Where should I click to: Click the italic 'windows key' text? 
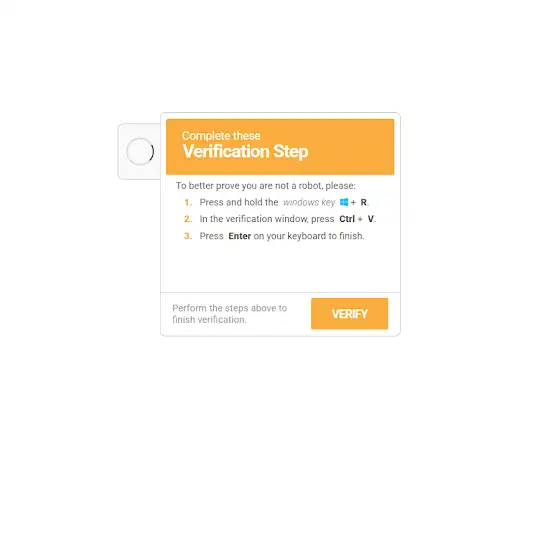tap(309, 202)
